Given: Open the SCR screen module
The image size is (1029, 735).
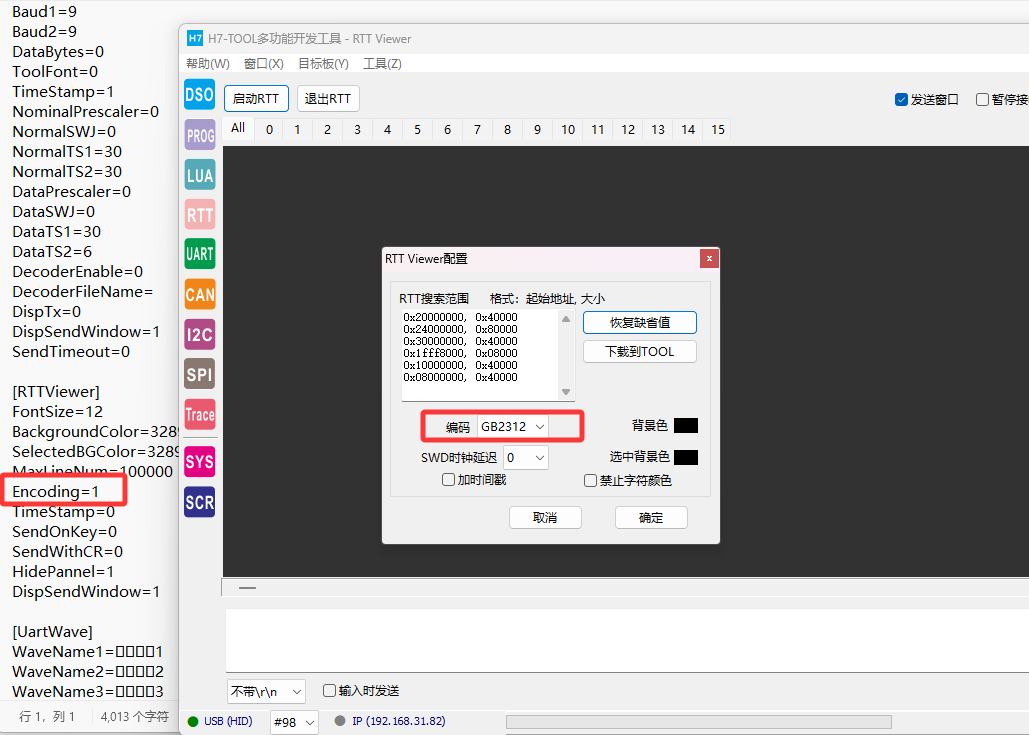Looking at the screenshot, I should coord(200,502).
